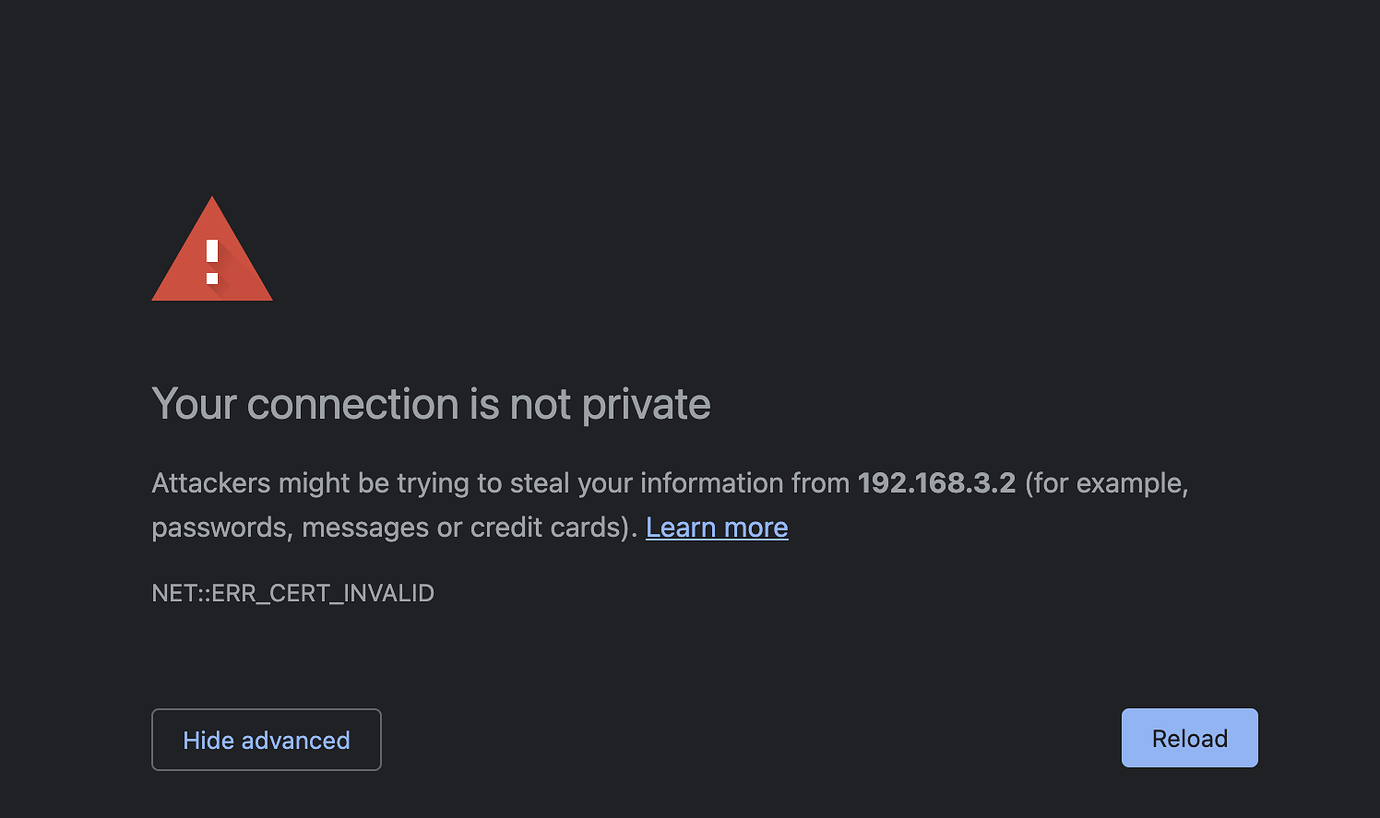Click the "(for example," text
Image resolution: width=1380 pixels, height=818 pixels.
[x=1106, y=484]
